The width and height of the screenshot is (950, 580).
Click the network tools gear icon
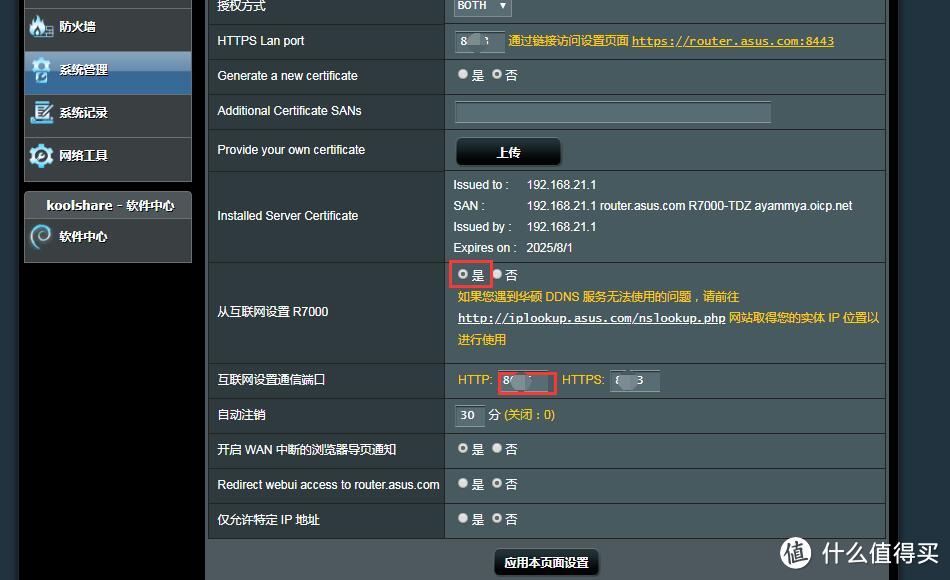tap(41, 155)
